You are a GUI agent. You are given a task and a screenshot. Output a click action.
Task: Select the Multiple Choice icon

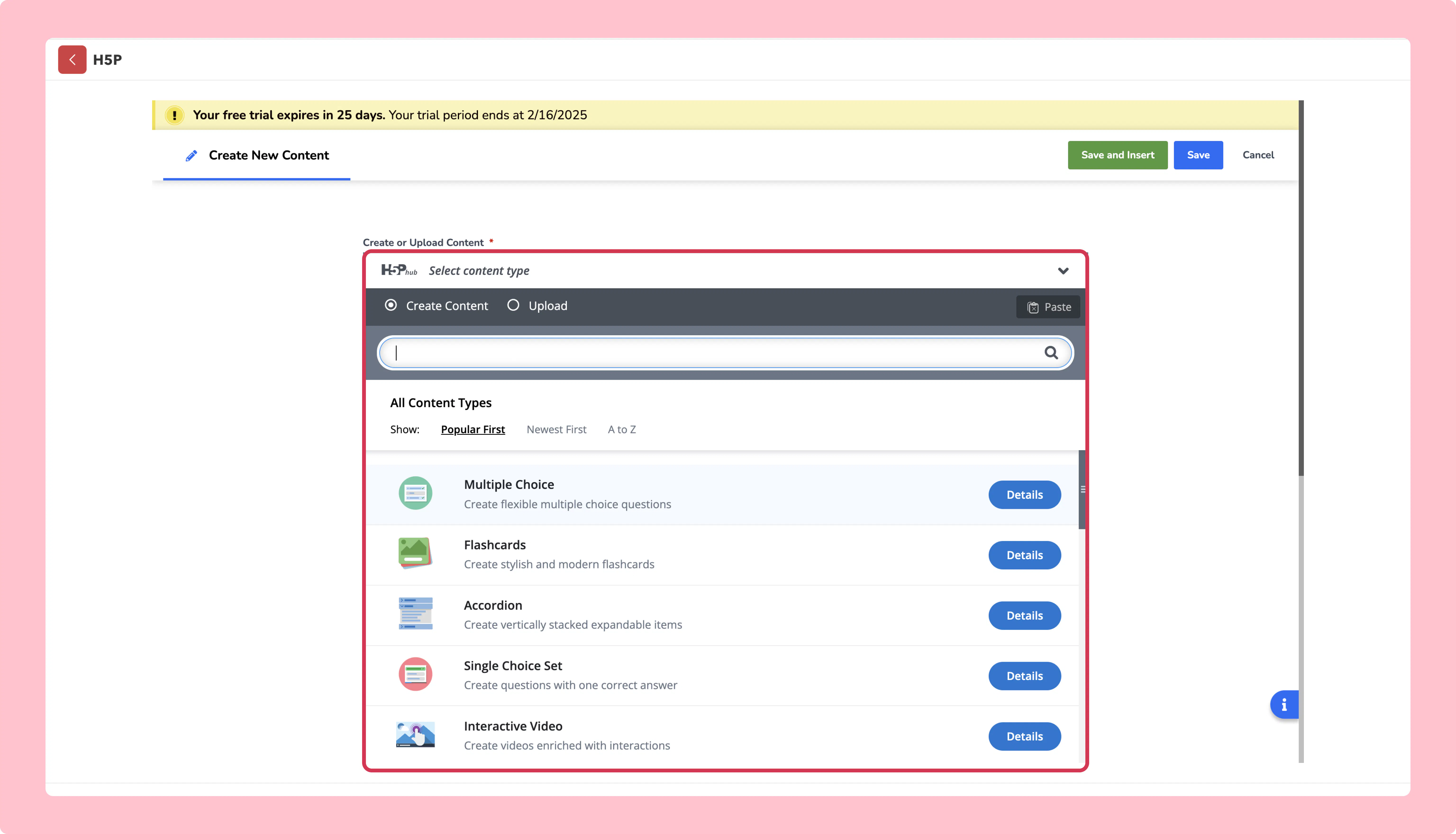(415, 493)
